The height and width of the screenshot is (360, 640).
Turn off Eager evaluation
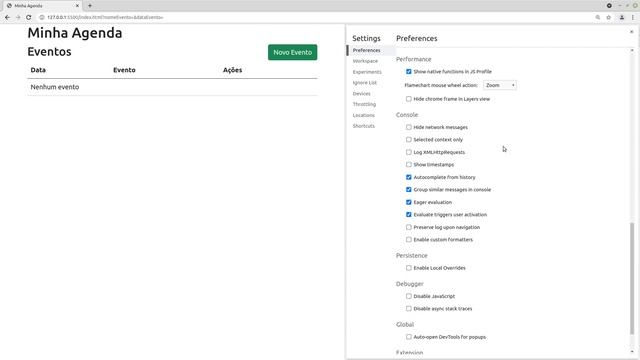[x=409, y=202]
